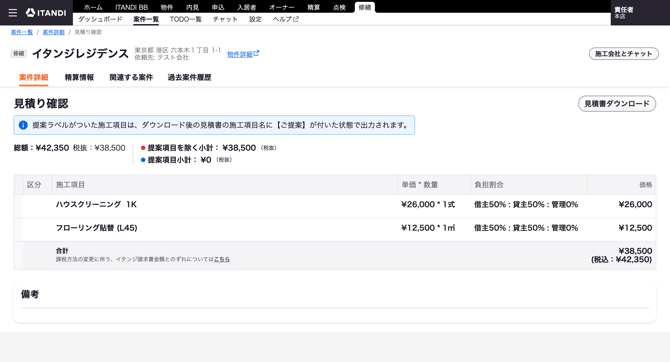Click ¥26,000 * 1式 unit cell

(x=428, y=204)
